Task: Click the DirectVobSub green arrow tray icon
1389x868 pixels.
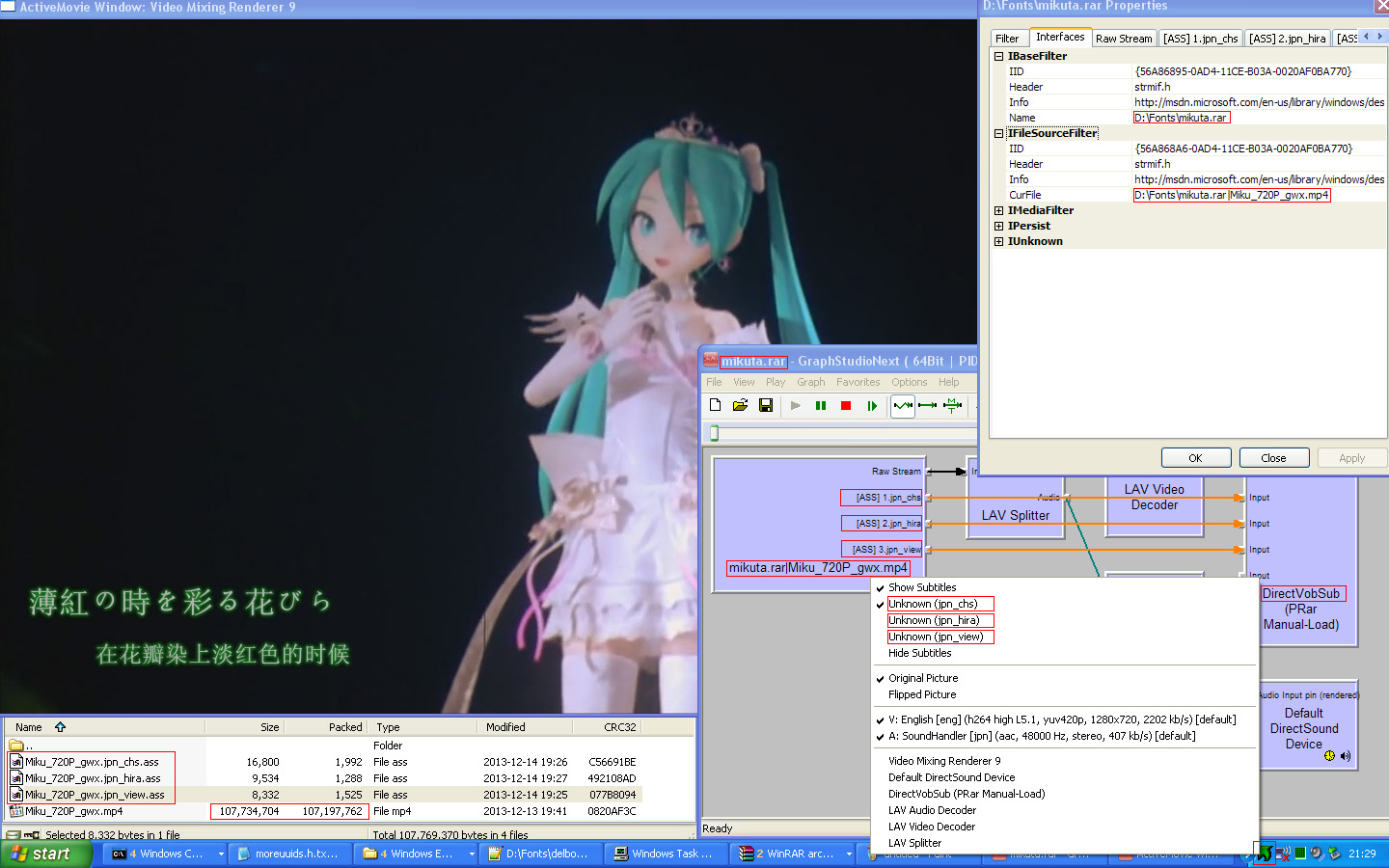Action: (x=1264, y=854)
